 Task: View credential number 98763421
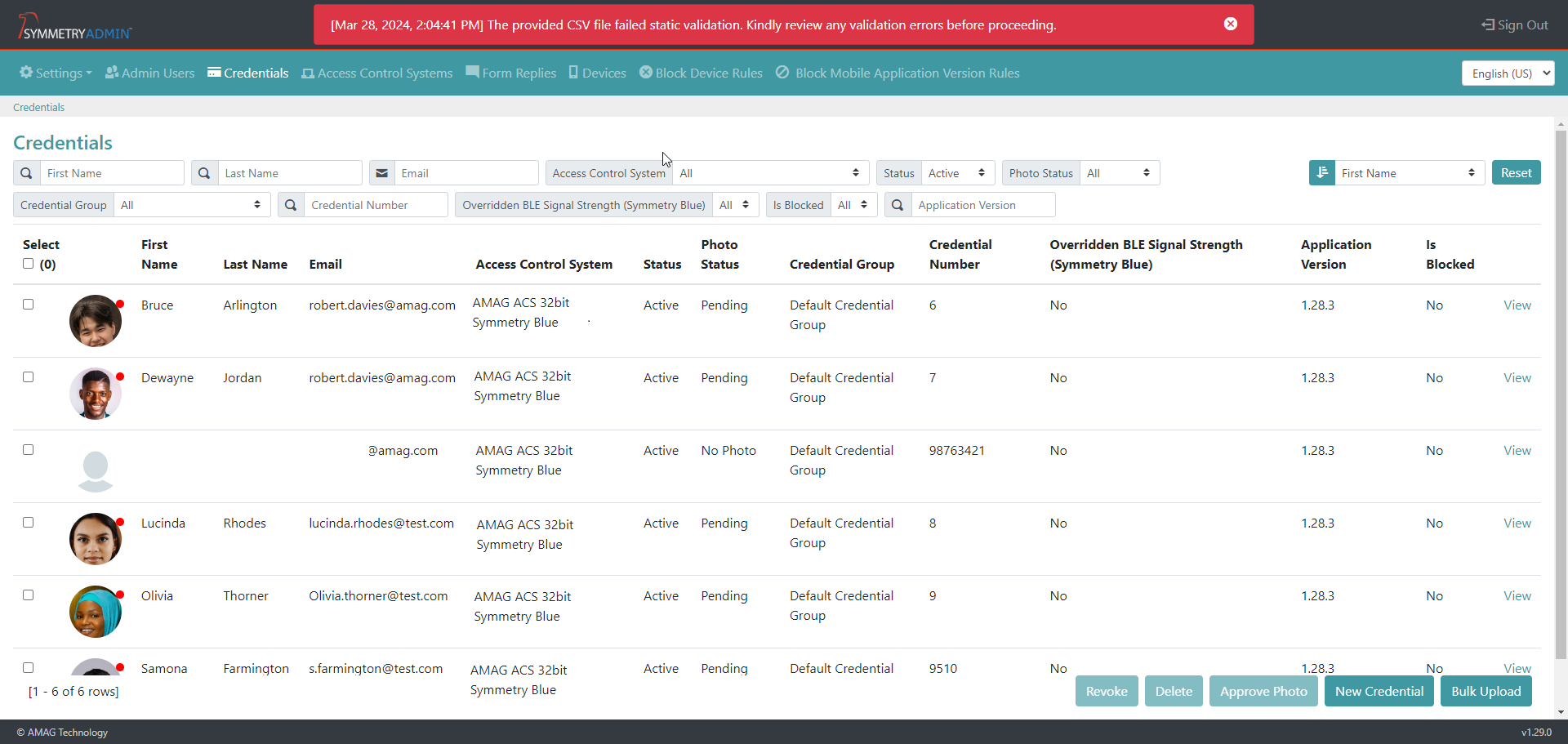point(1517,450)
